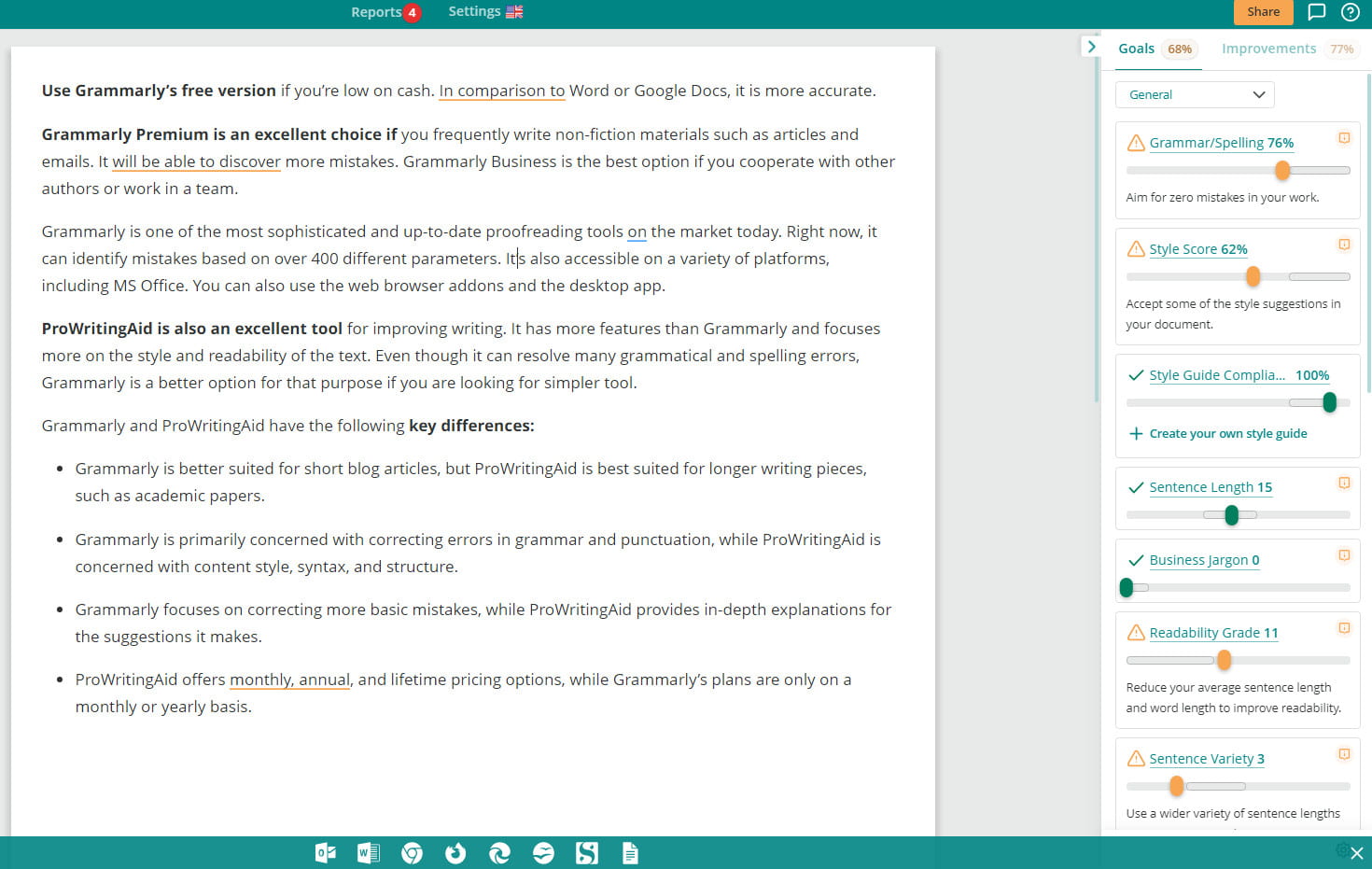1372x869 pixels.
Task: Click the Reports notification badge 4
Action: [x=412, y=13]
